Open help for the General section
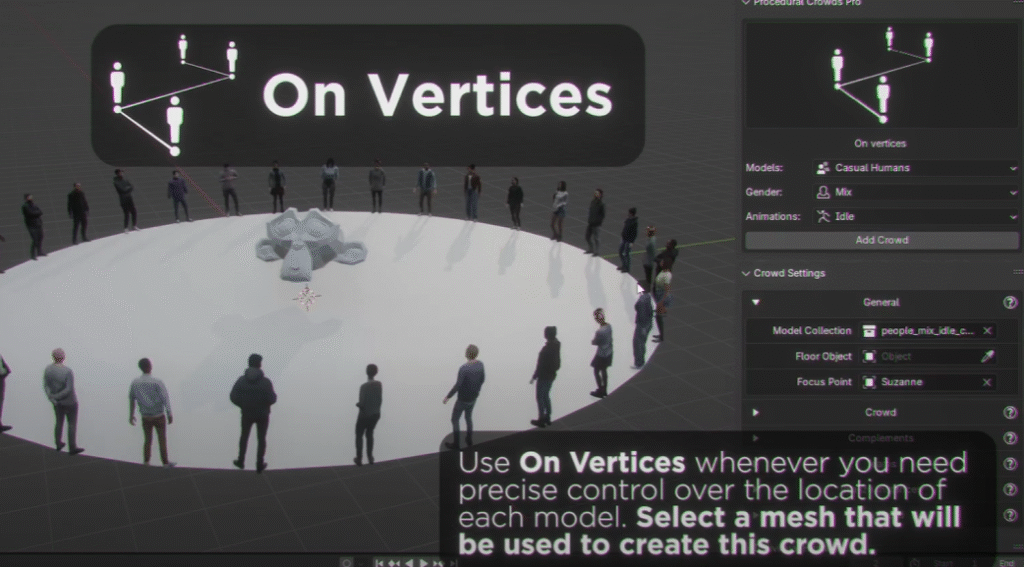1024x567 pixels. [x=1010, y=302]
